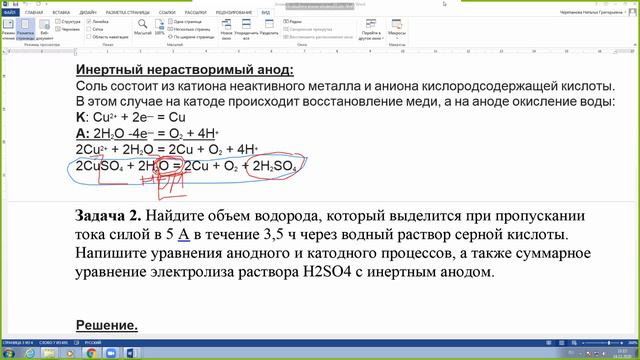Choose Одна страница zoom option
640x360 pixels.
tap(185, 21)
